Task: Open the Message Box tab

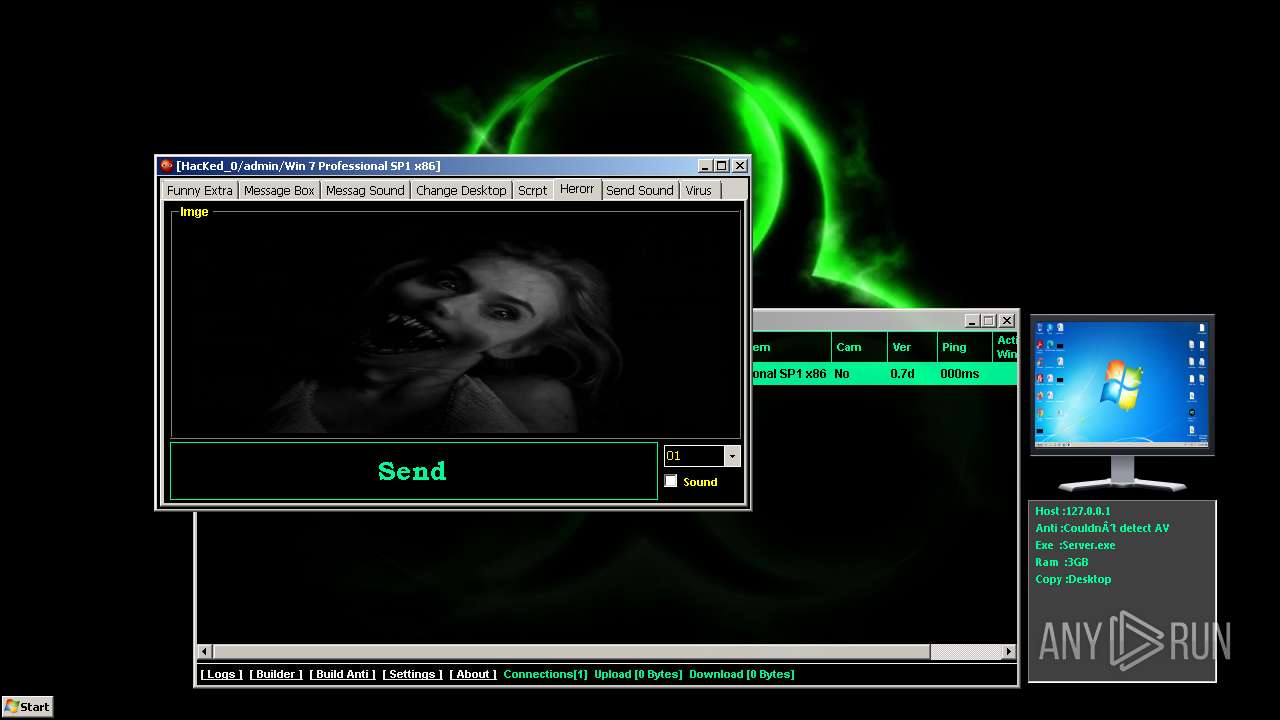Action: point(279,190)
